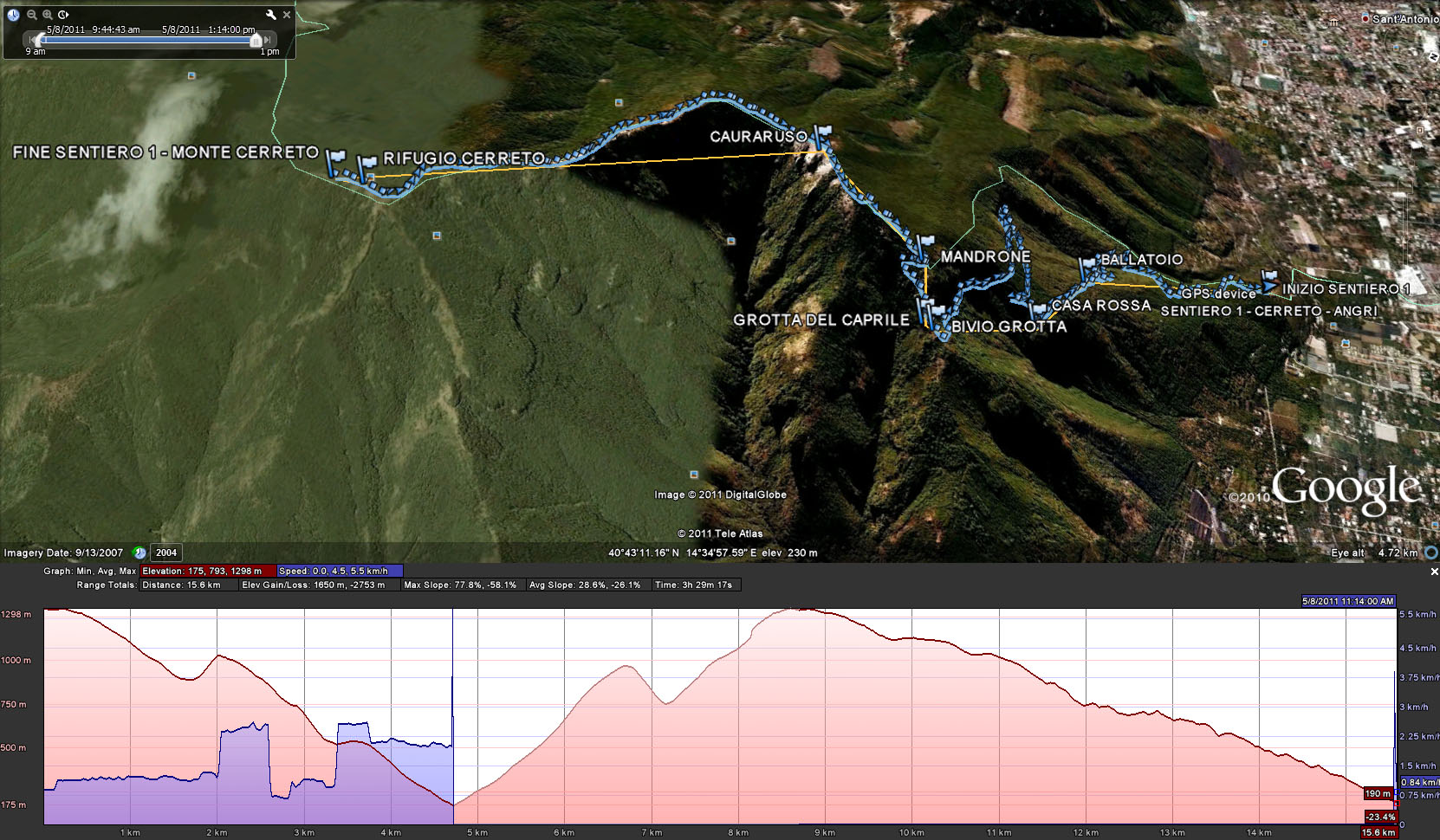Close the elevation profile panel
This screenshot has width=1440, height=840.
point(1433,572)
